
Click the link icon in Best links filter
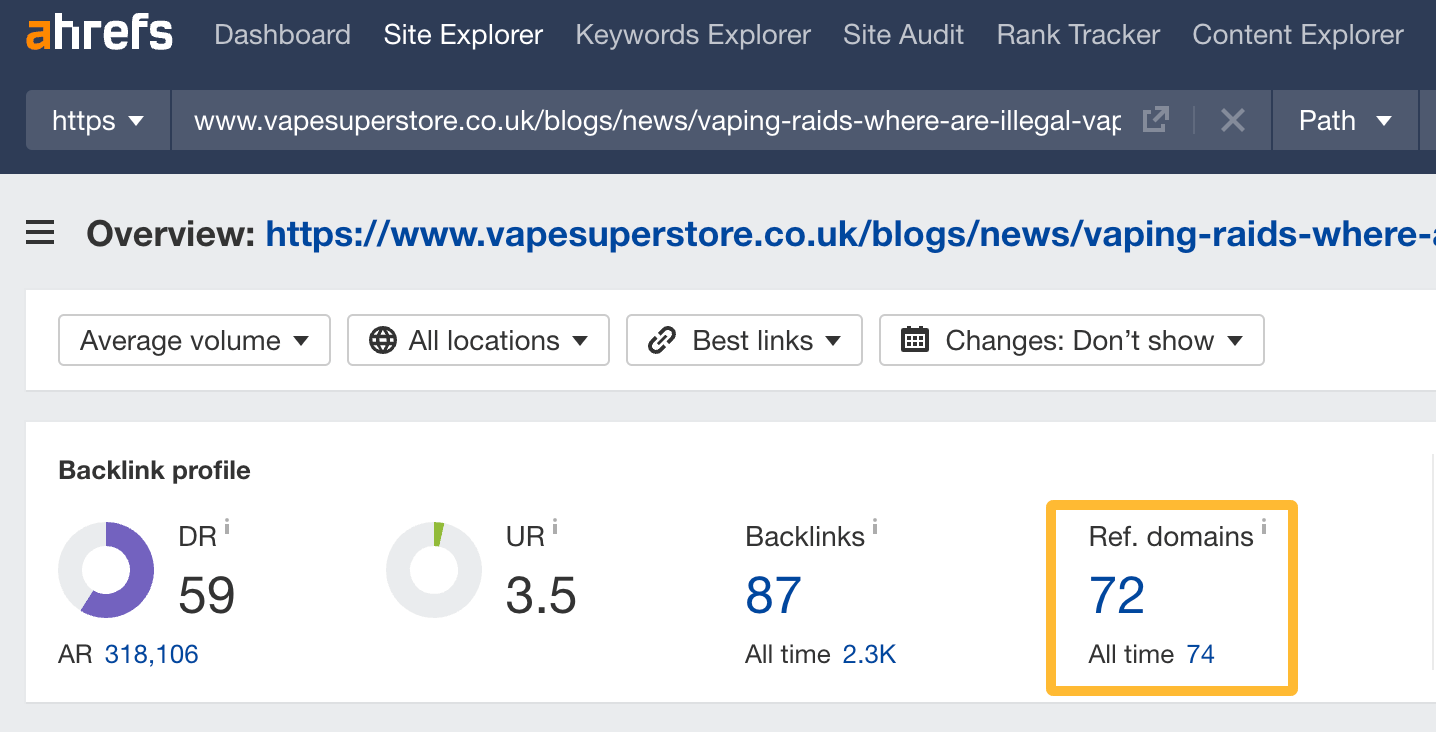[x=660, y=340]
